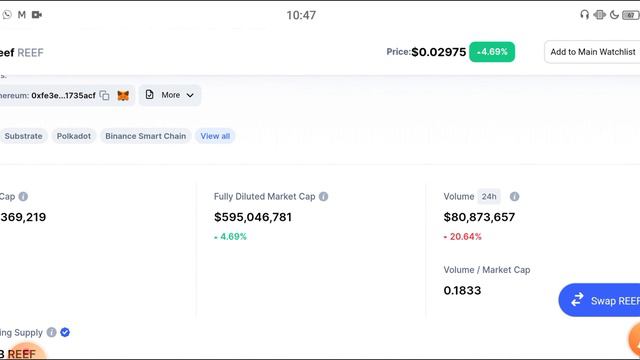Screen dimensions: 640x360
Task: Swap REEF via blue button
Action: coord(599,300)
